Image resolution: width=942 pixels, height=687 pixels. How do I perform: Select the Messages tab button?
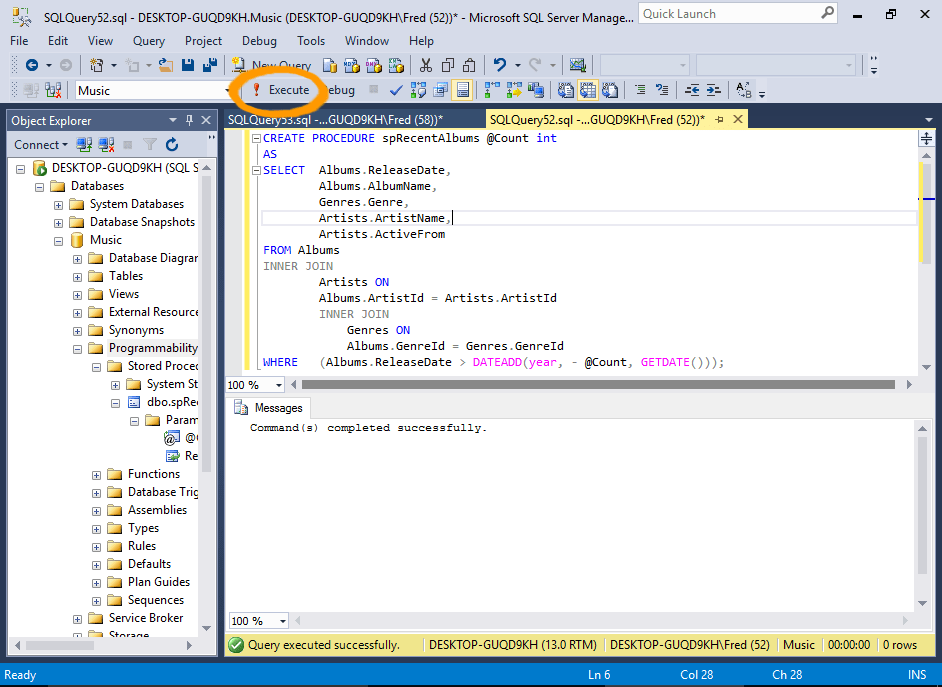pyautogui.click(x=268, y=407)
